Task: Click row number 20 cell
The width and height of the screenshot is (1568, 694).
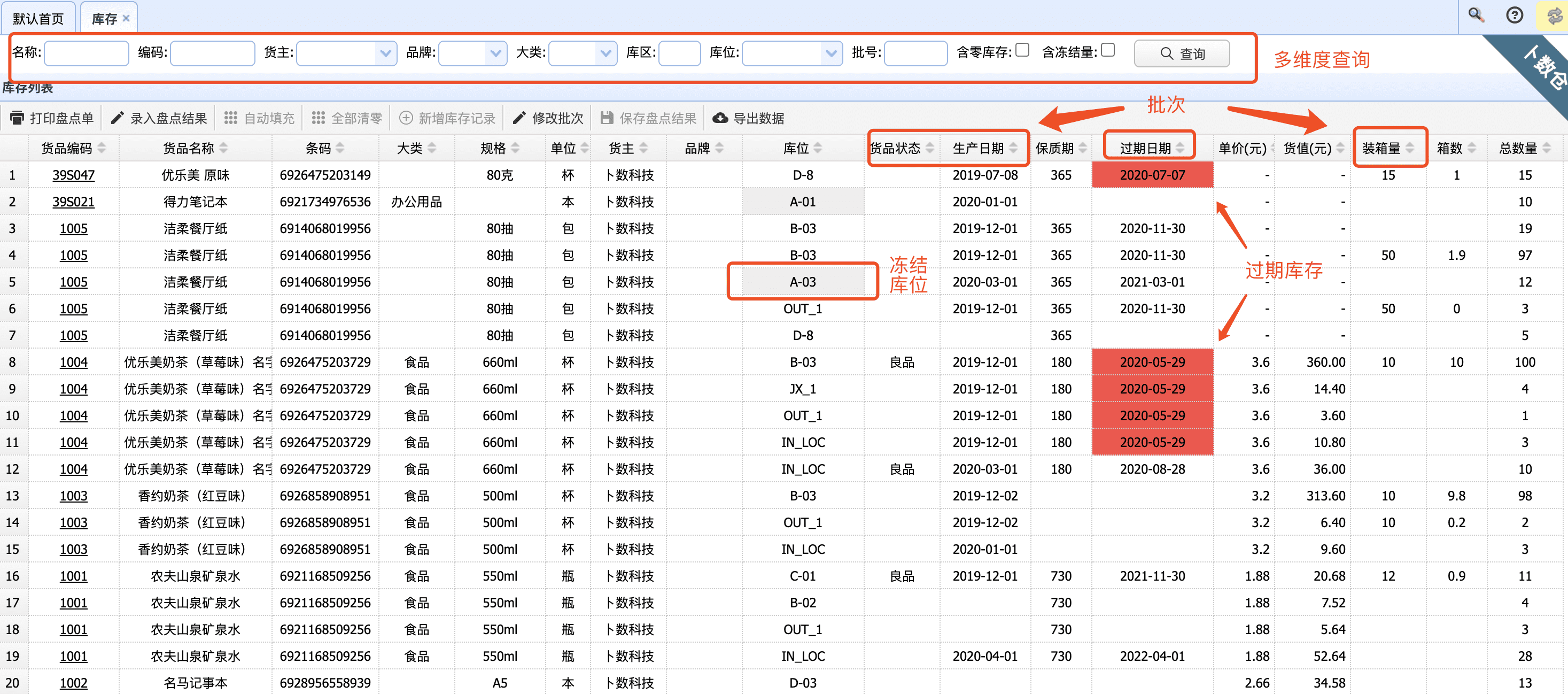Action: tap(13, 683)
